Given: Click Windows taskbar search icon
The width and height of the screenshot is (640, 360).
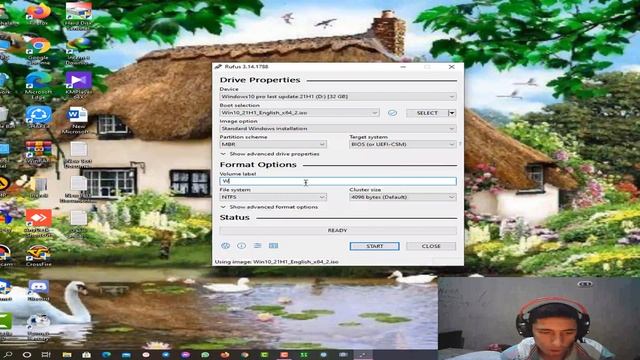Looking at the screenshot, I should pos(8,355).
